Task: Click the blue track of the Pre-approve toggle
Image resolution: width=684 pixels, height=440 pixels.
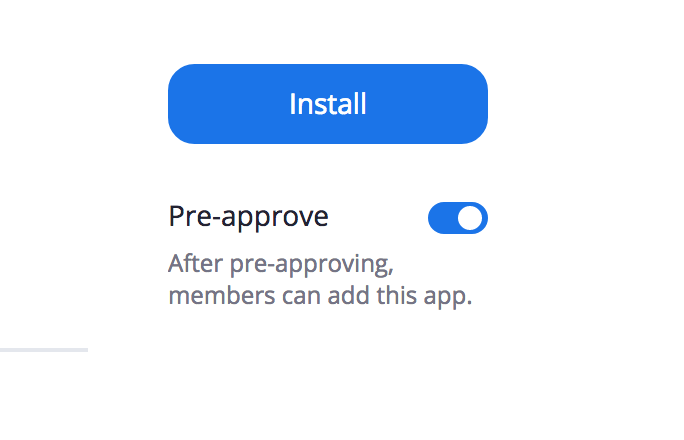Action: click(x=442, y=218)
